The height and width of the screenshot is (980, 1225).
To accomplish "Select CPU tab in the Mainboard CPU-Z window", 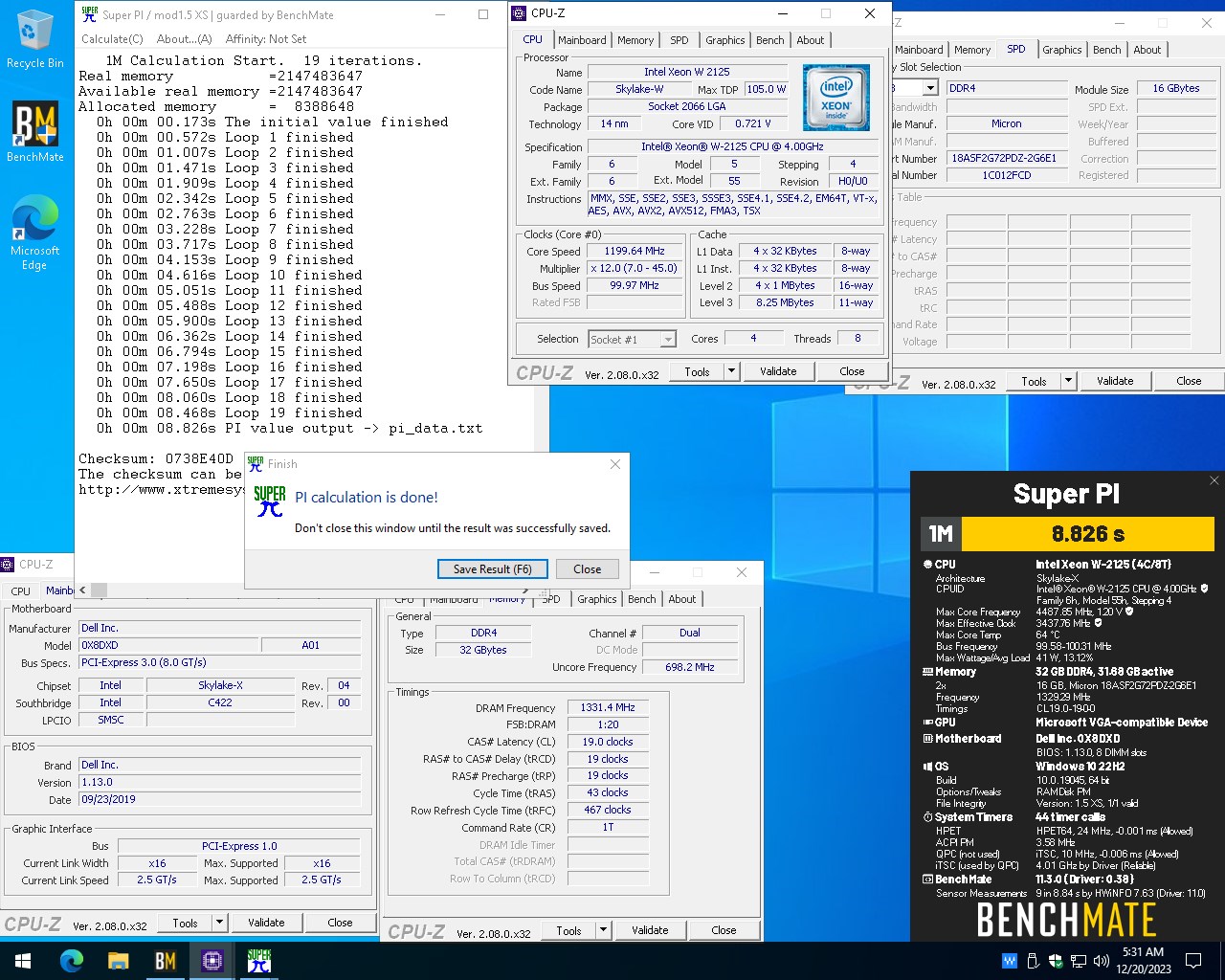I will (x=21, y=591).
